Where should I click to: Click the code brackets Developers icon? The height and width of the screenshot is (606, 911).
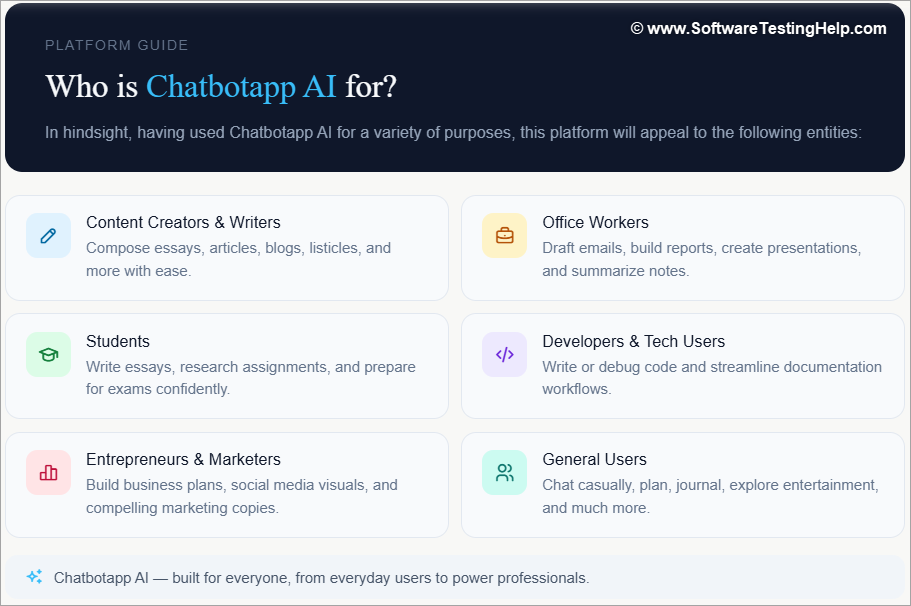pyautogui.click(x=504, y=354)
